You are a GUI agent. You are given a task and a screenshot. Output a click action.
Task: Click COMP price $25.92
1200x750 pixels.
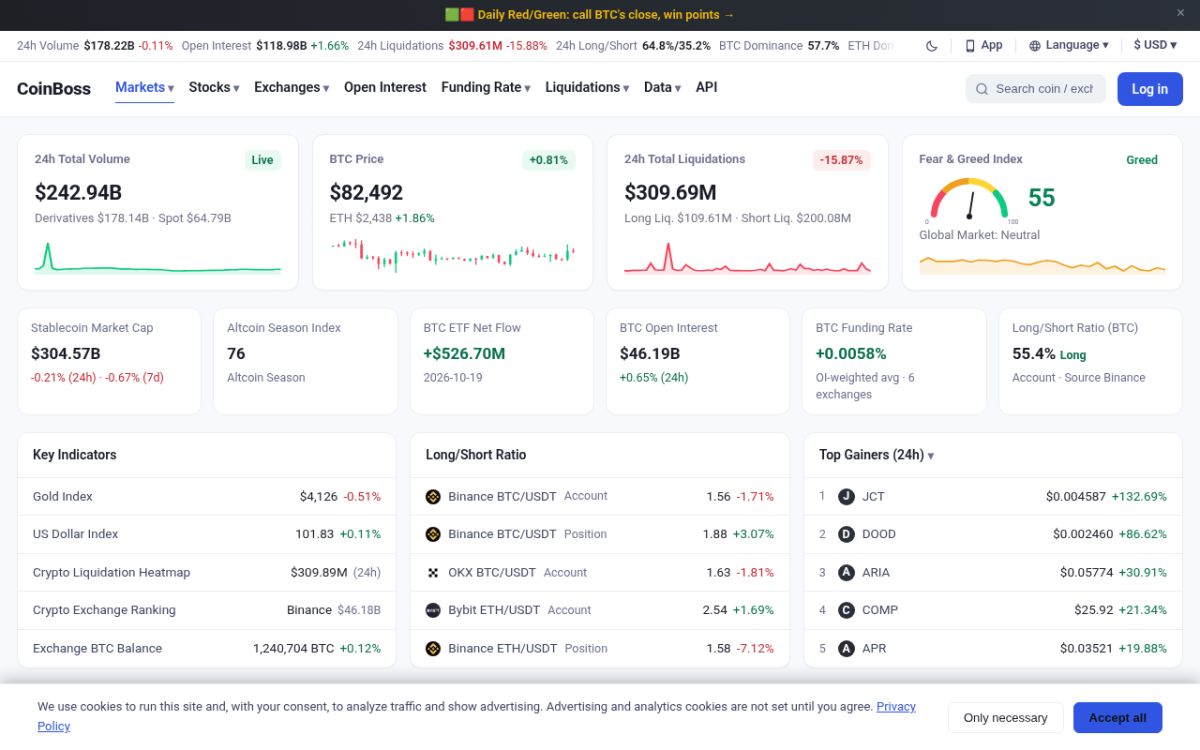pos(1094,610)
